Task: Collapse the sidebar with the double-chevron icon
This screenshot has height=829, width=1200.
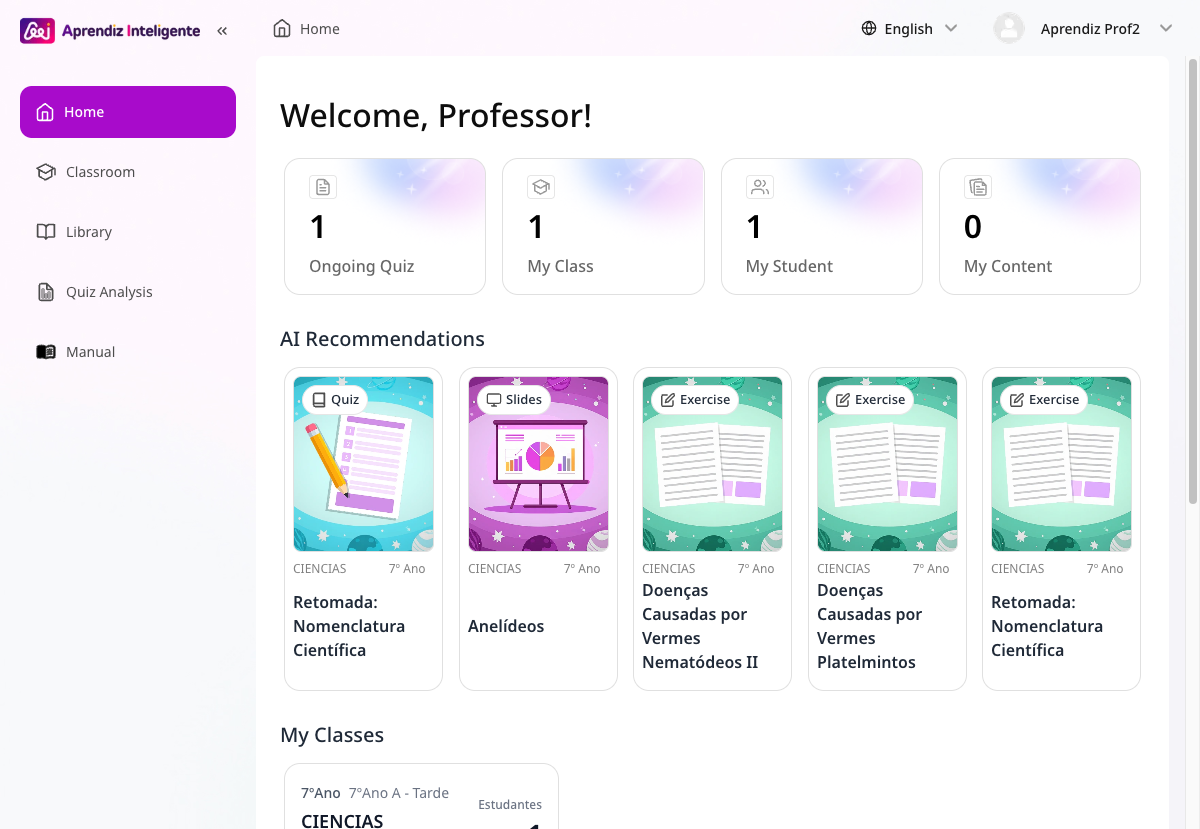Action: [222, 31]
